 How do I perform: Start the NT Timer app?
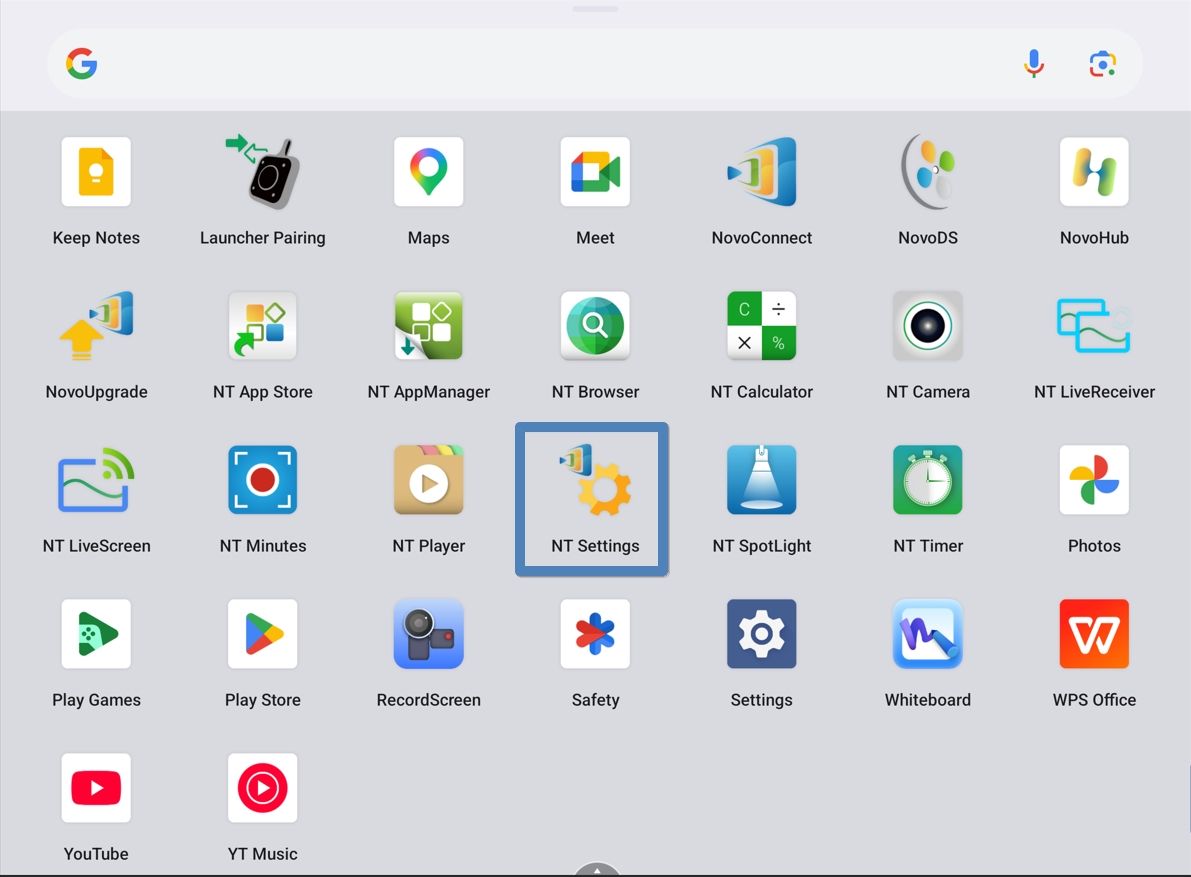[x=927, y=481]
